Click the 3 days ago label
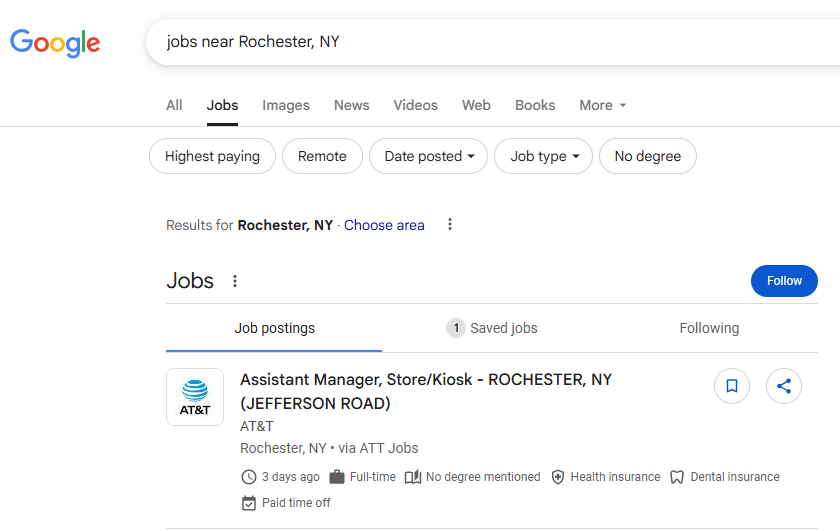Screen dimensions: 840x531 291,476
